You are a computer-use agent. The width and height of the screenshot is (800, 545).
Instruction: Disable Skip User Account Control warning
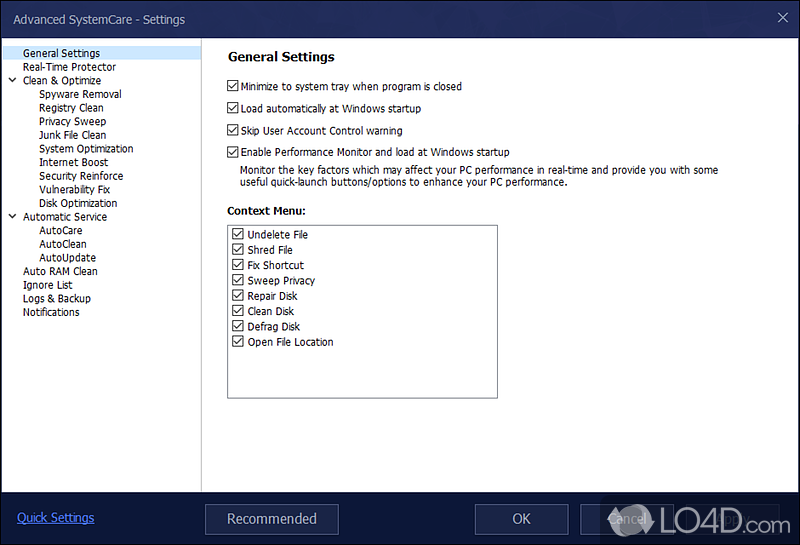click(x=233, y=131)
